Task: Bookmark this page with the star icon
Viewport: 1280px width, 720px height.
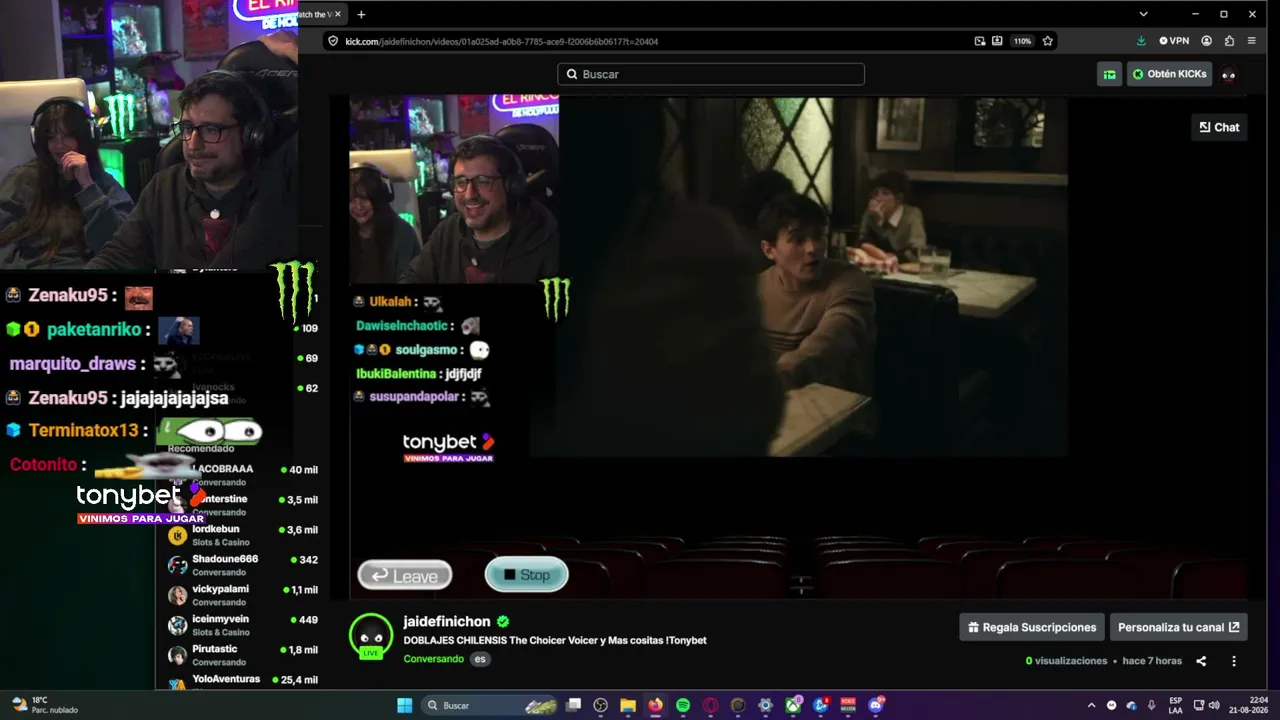Action: pos(1047,41)
